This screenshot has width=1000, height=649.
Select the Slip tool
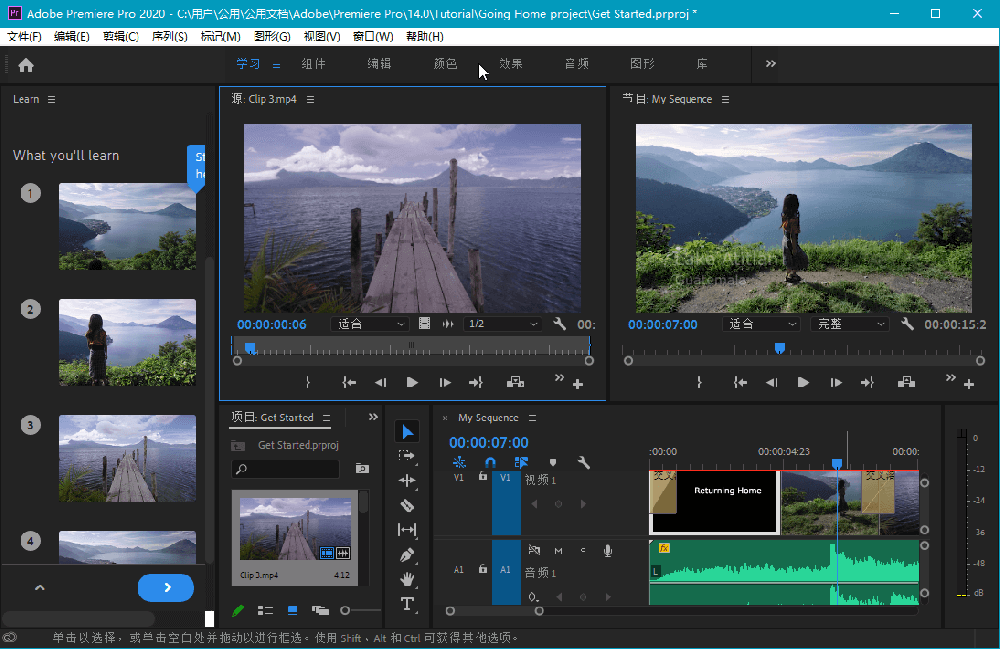pyautogui.click(x=407, y=530)
